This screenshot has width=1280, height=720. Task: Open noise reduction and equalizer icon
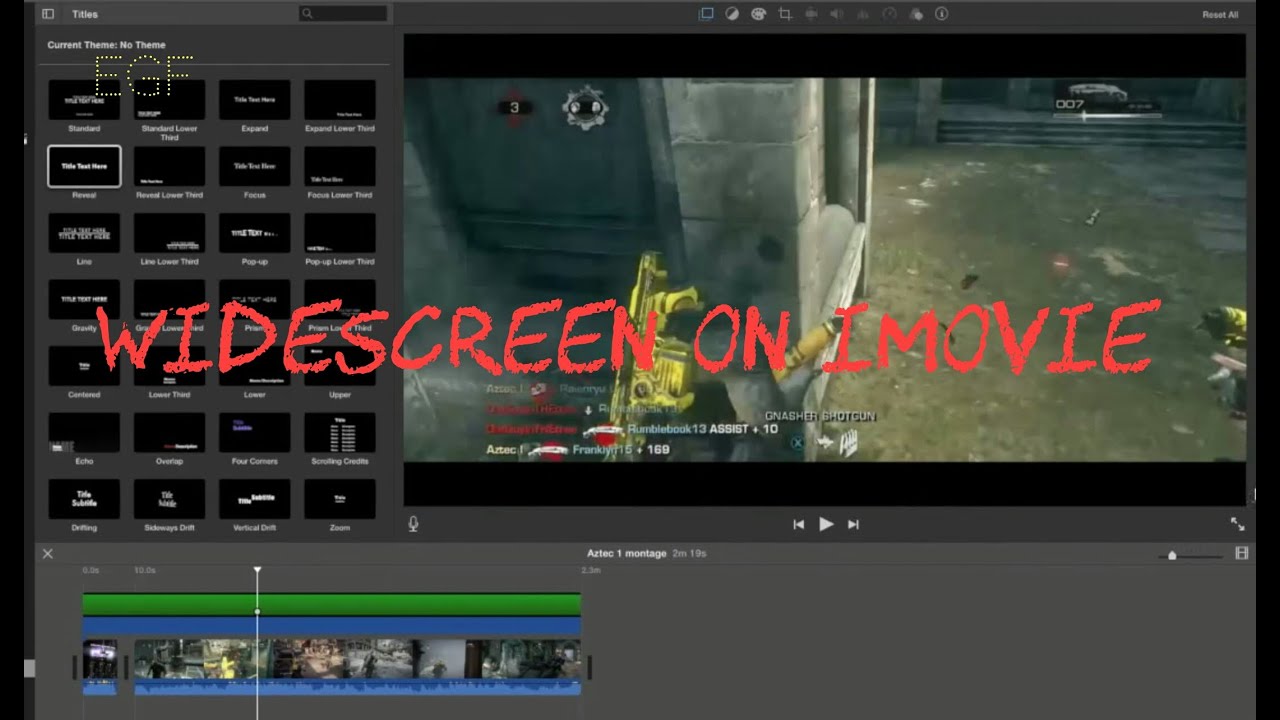coord(863,14)
